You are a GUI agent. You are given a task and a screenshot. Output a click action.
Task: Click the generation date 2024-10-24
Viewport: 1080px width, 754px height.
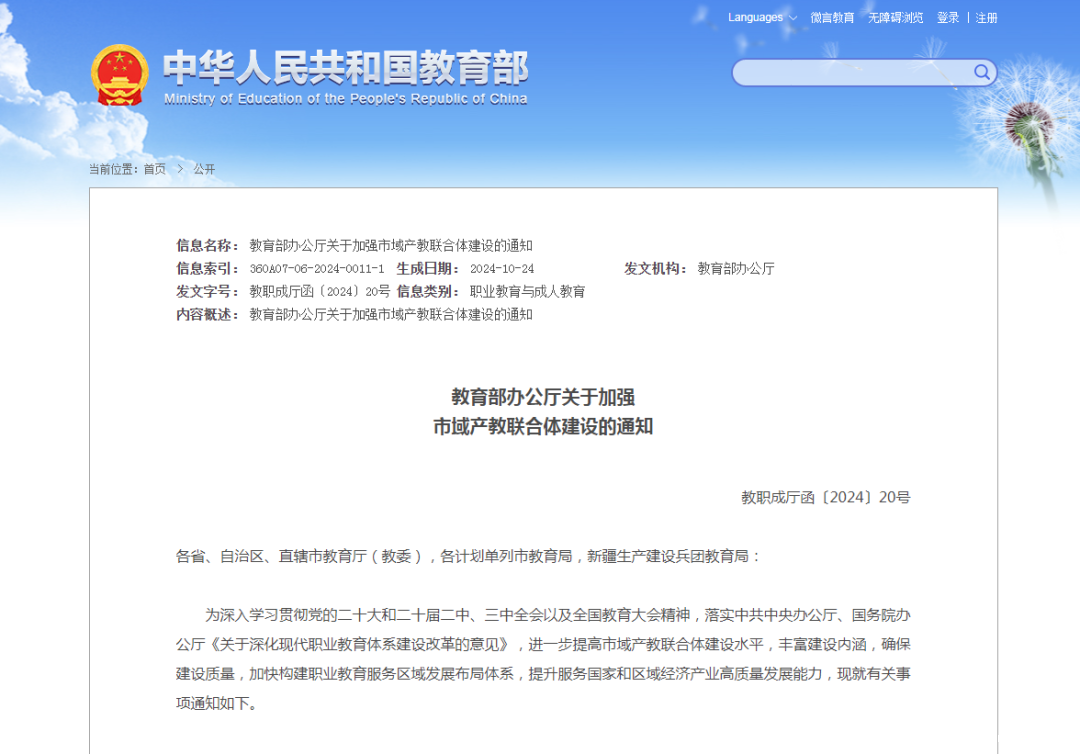click(x=502, y=269)
